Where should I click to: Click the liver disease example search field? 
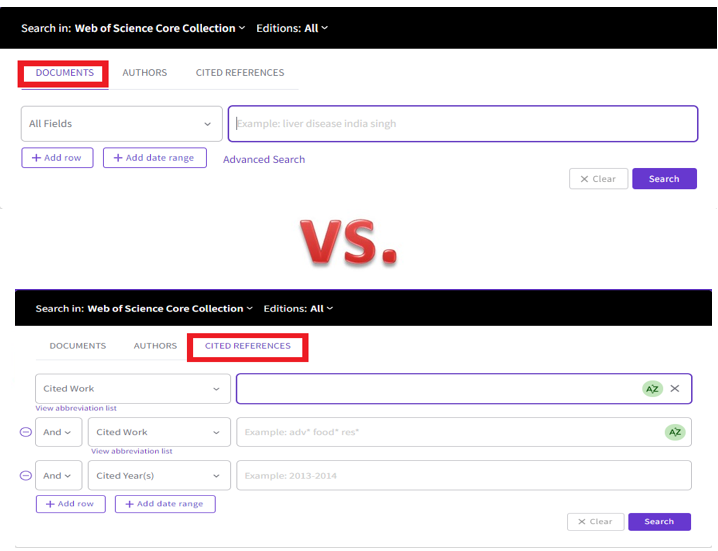pos(463,124)
